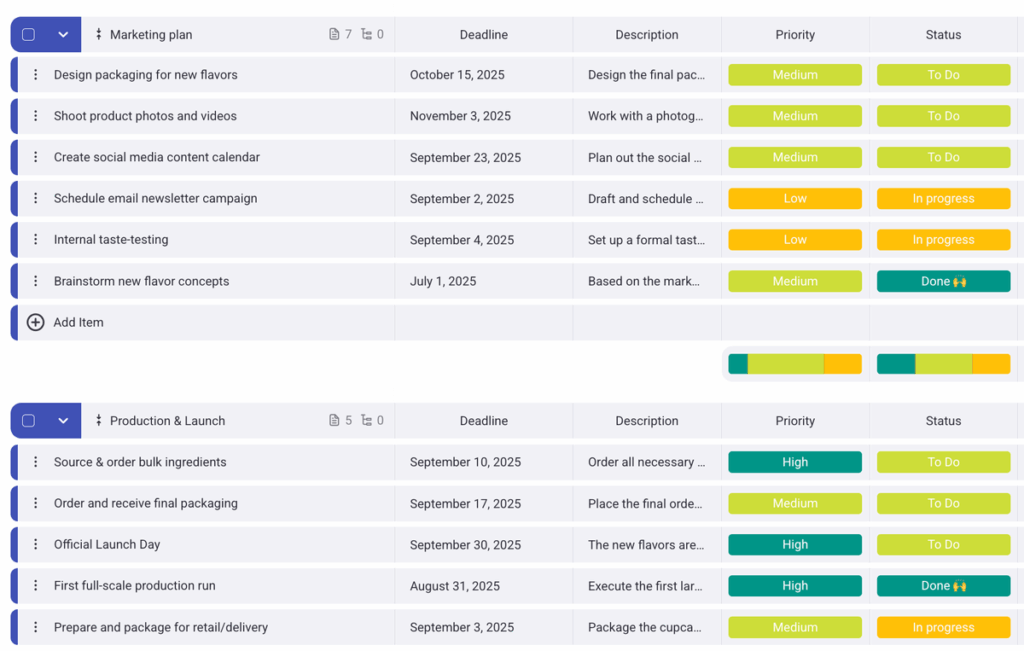Click the Add Item plus icon
This screenshot has width=1024, height=651.
[x=35, y=322]
